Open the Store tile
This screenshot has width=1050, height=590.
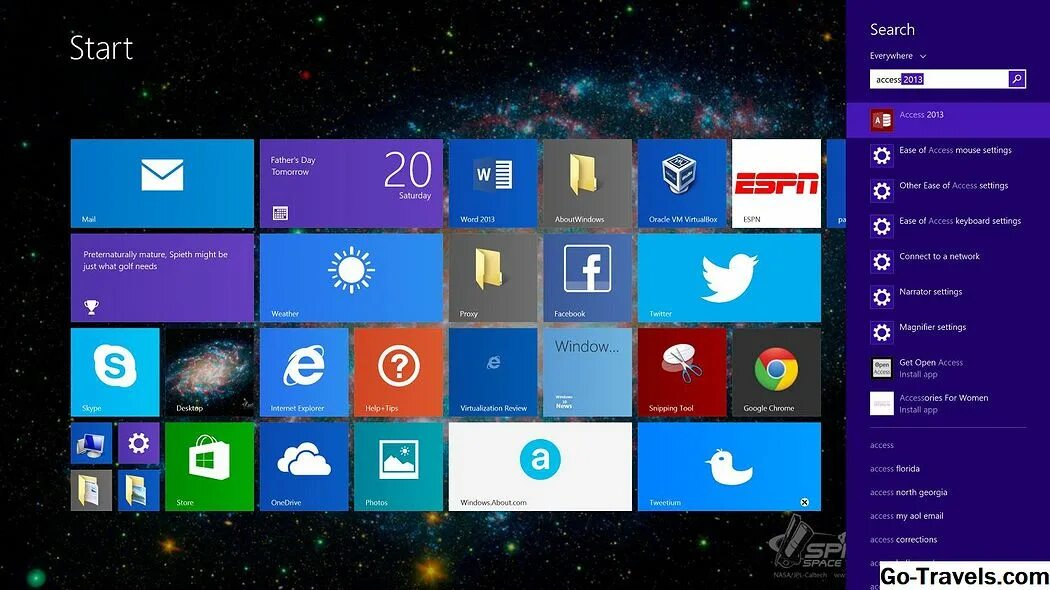point(210,467)
